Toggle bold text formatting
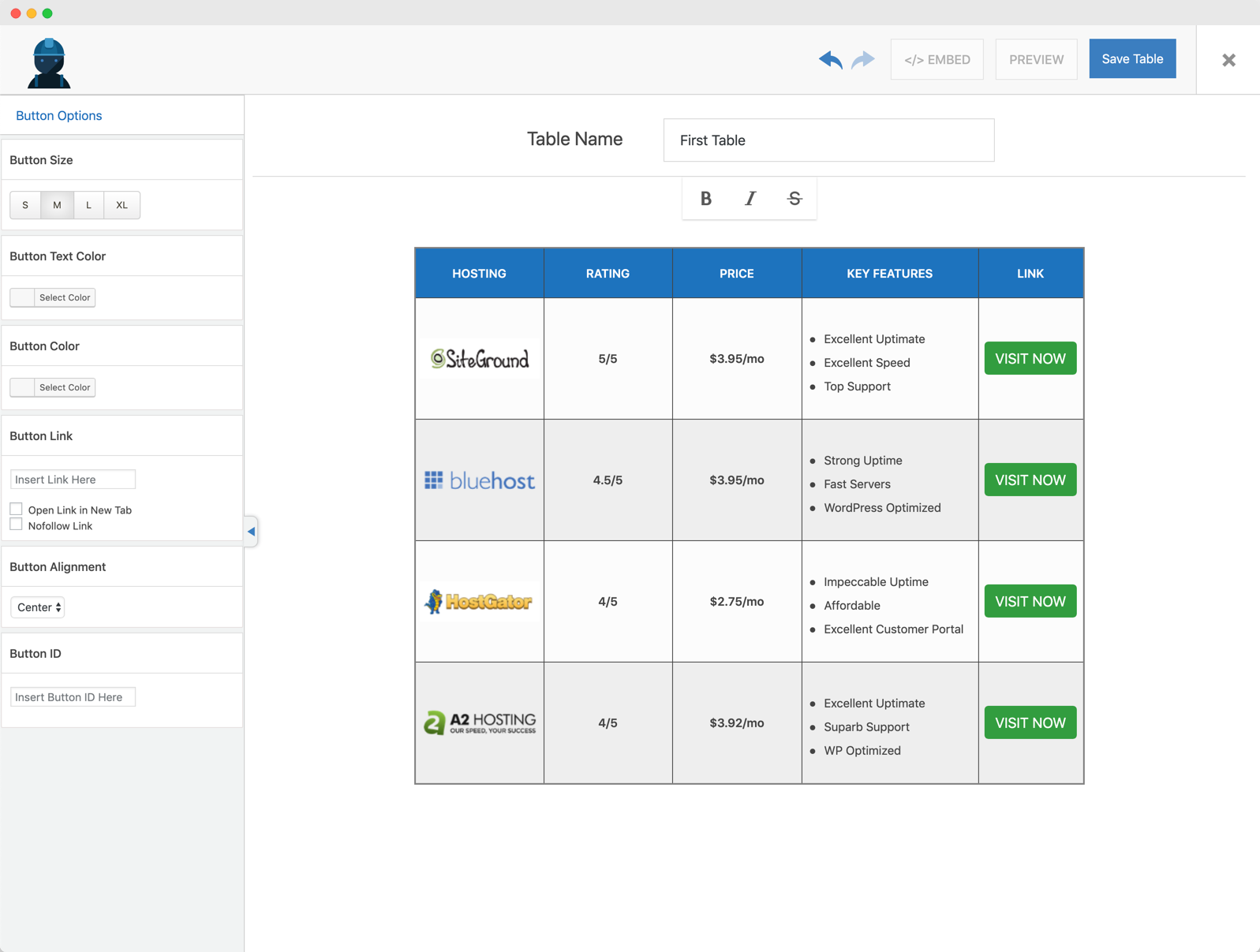The height and width of the screenshot is (952, 1260). pos(705,199)
